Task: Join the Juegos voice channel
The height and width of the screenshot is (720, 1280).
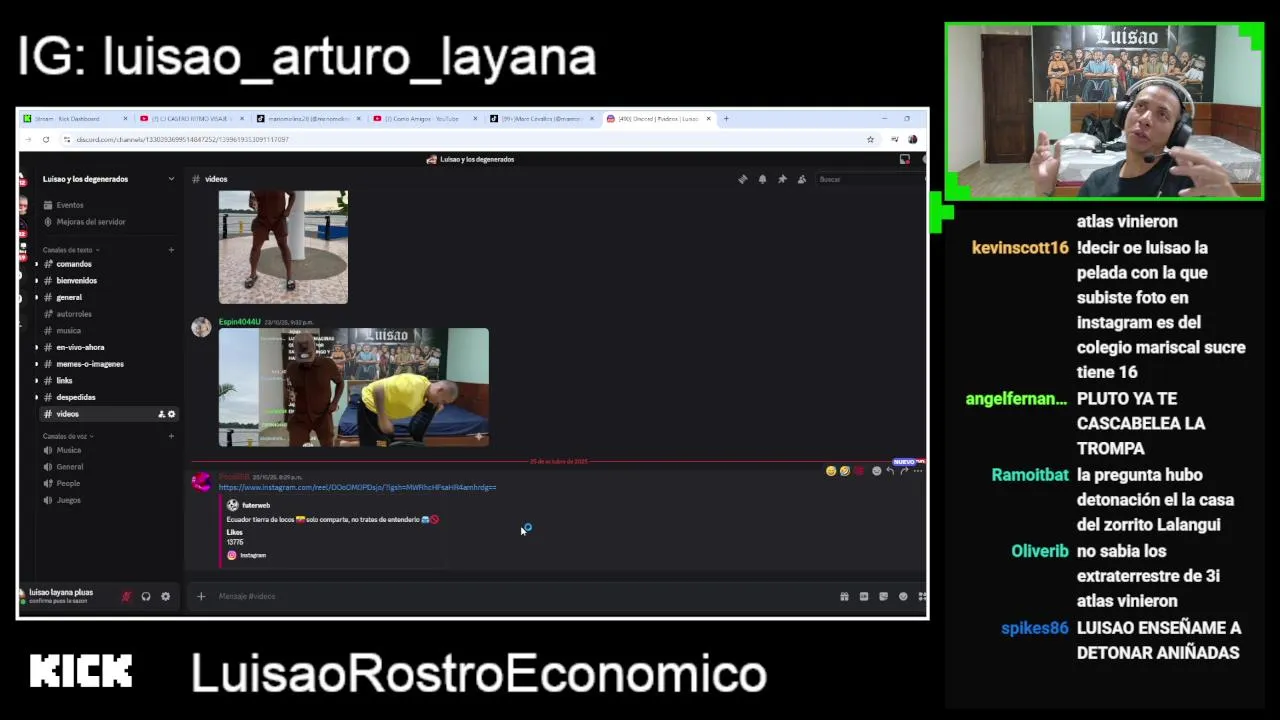Action: 69,500
